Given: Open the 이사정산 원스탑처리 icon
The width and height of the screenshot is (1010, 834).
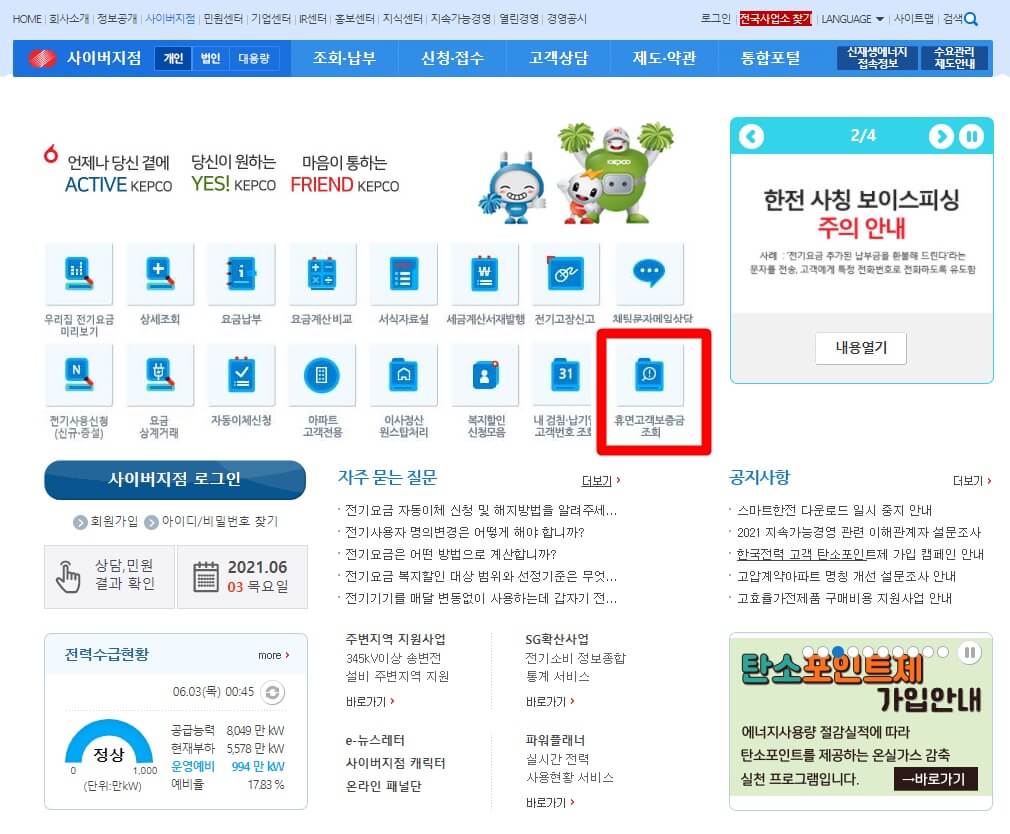Looking at the screenshot, I should pos(403,375).
